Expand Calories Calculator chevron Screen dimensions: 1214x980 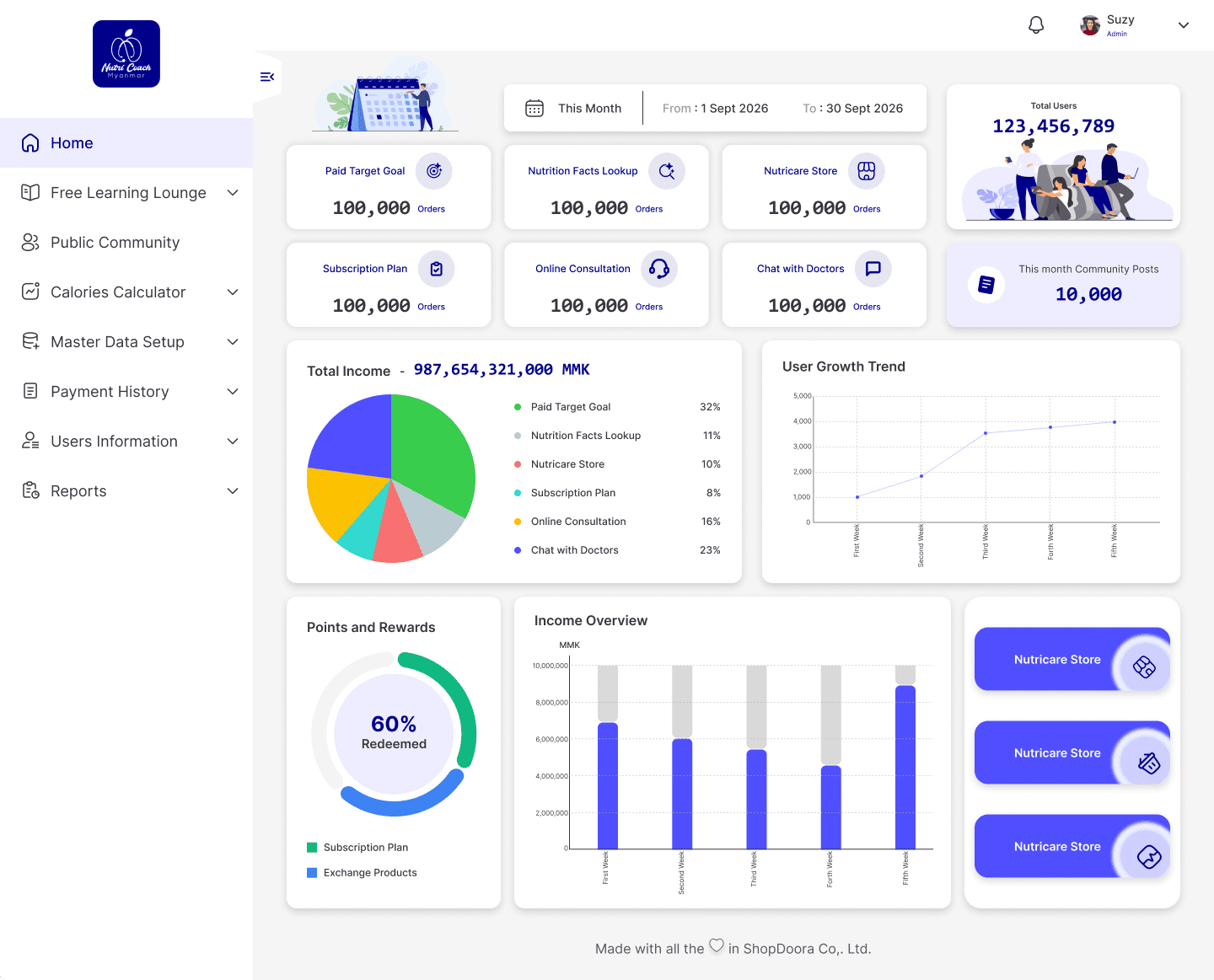click(233, 292)
